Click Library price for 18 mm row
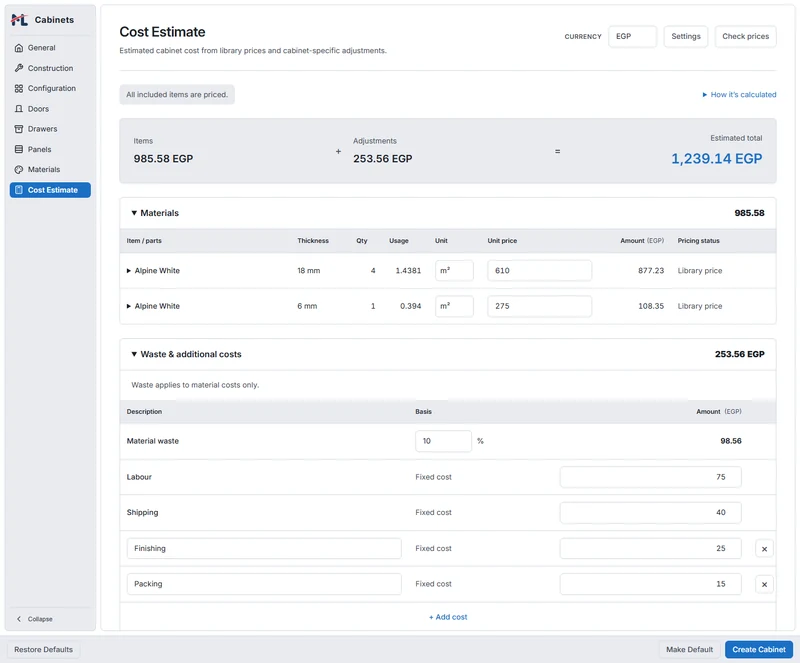 [x=699, y=271]
